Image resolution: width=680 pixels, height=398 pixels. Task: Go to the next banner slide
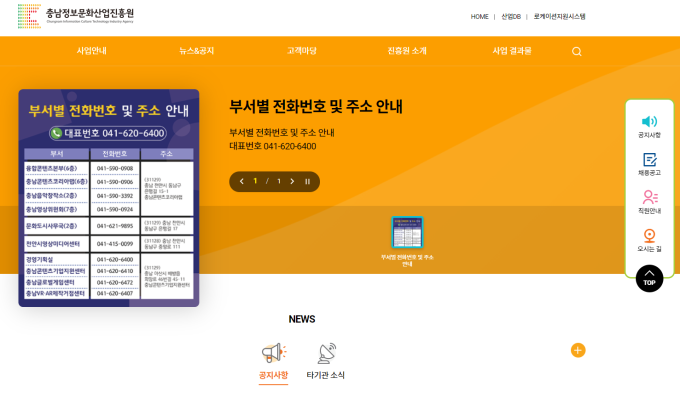pyautogui.click(x=292, y=182)
